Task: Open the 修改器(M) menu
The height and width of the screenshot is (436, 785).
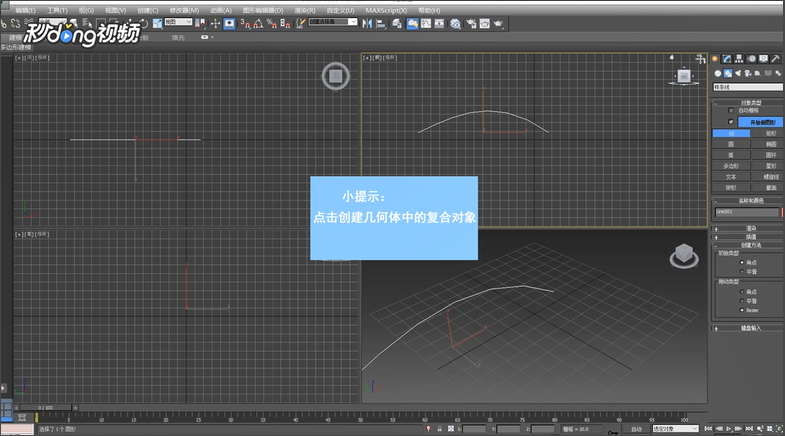Action: [x=184, y=10]
